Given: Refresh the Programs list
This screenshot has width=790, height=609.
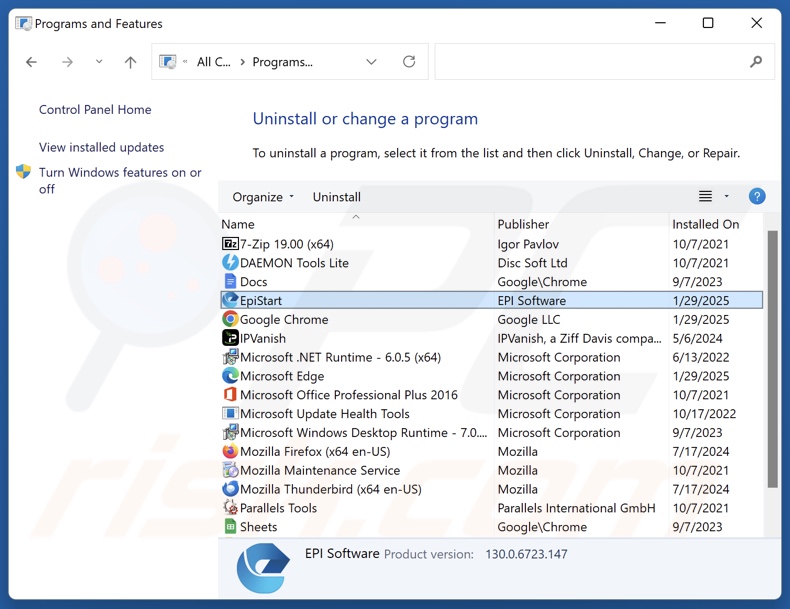Looking at the screenshot, I should coord(409,61).
